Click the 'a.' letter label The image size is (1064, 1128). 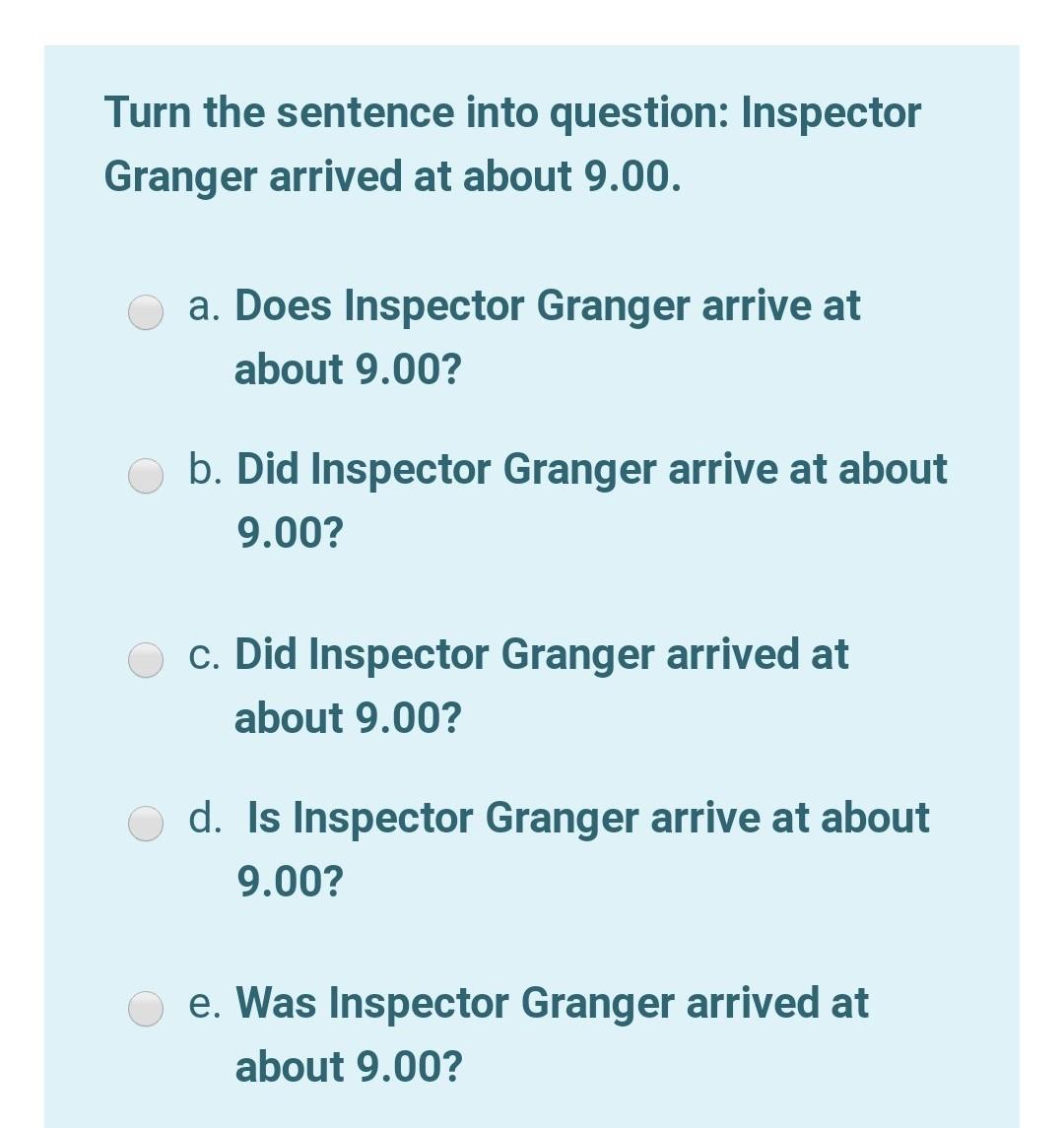pyautogui.click(x=205, y=306)
